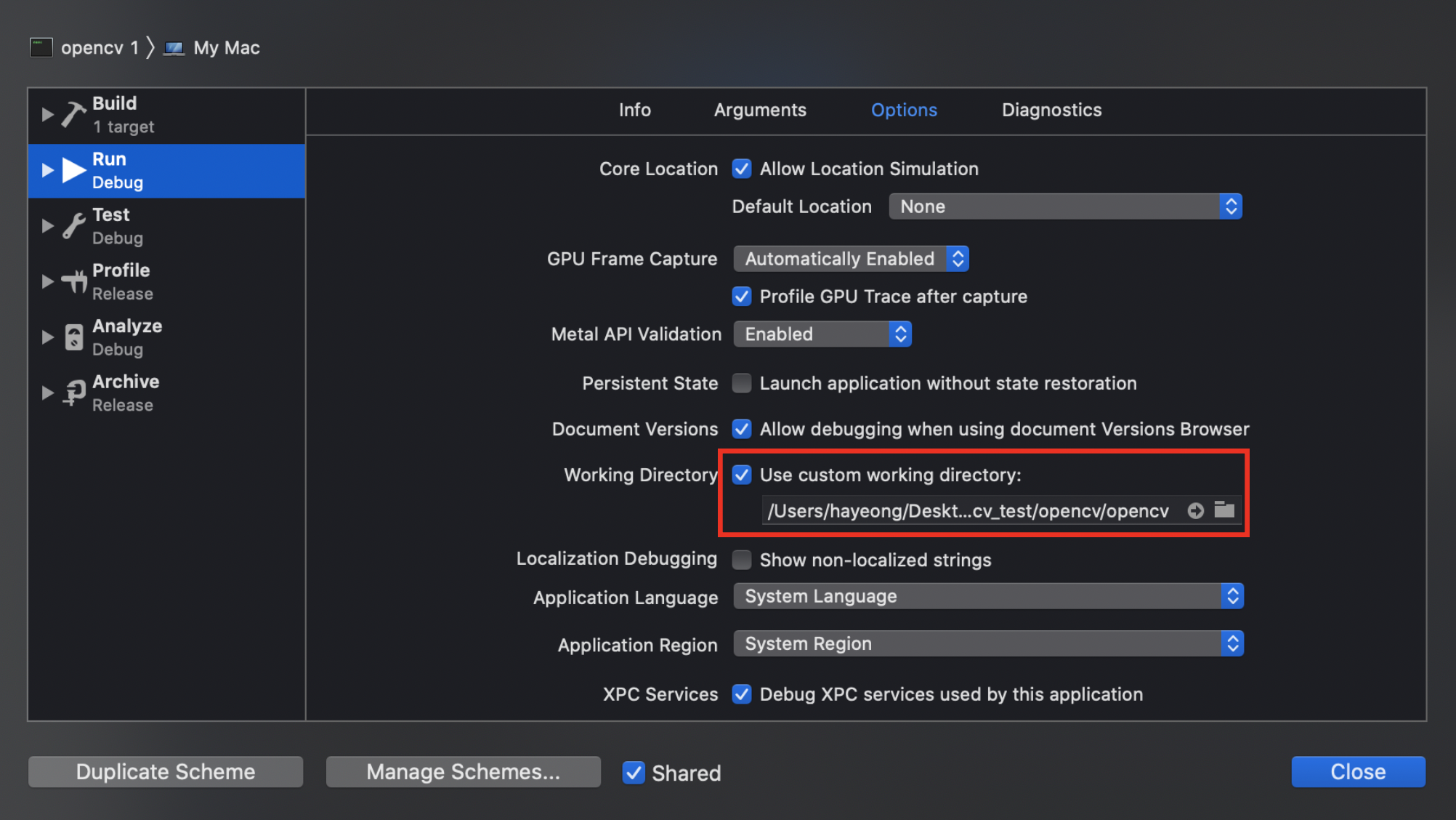The image size is (1456, 820).
Task: Switch to the Diagnostics tab
Action: click(1051, 110)
